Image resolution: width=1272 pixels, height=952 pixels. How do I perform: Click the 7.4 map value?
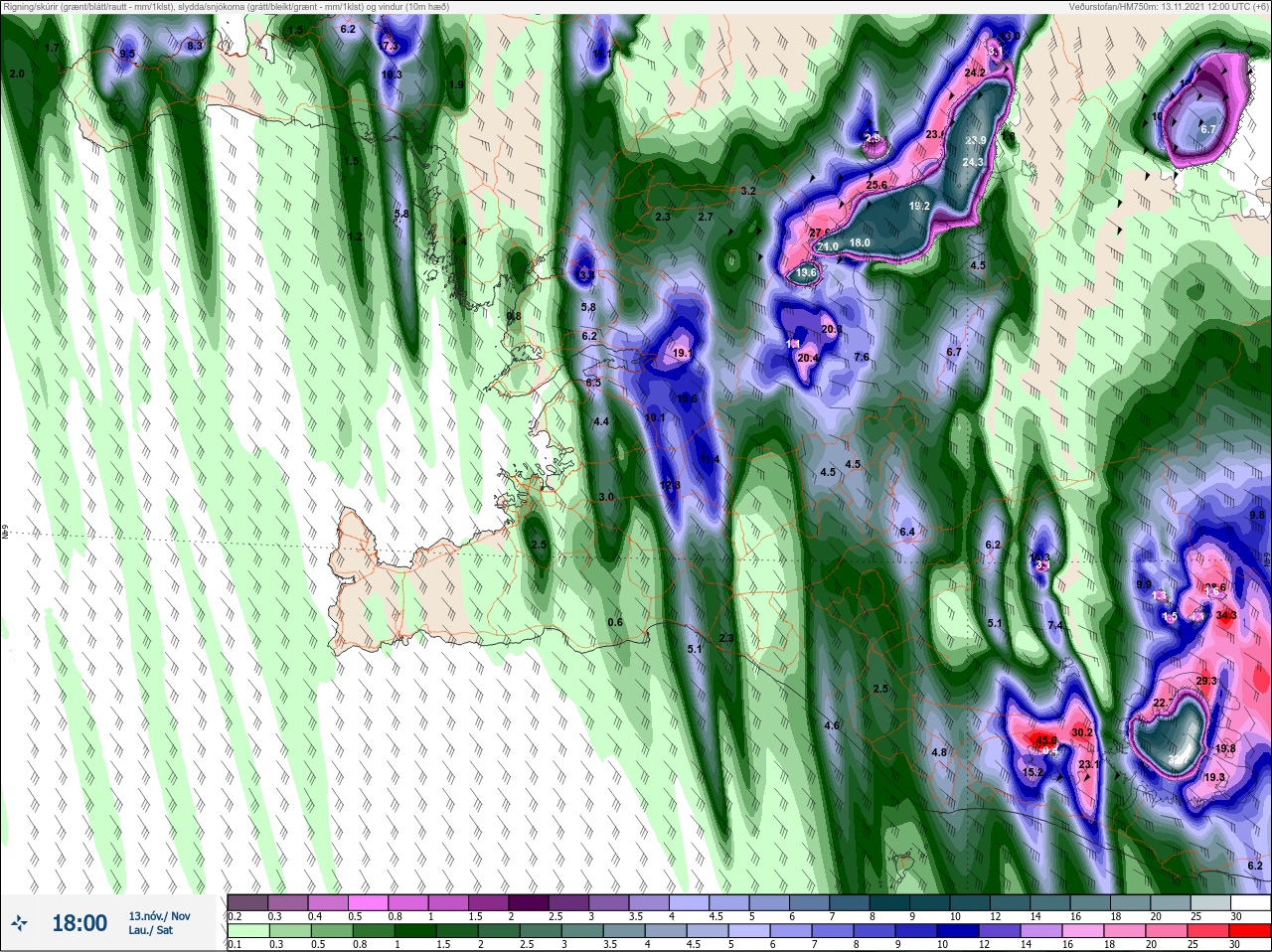coord(1055,625)
